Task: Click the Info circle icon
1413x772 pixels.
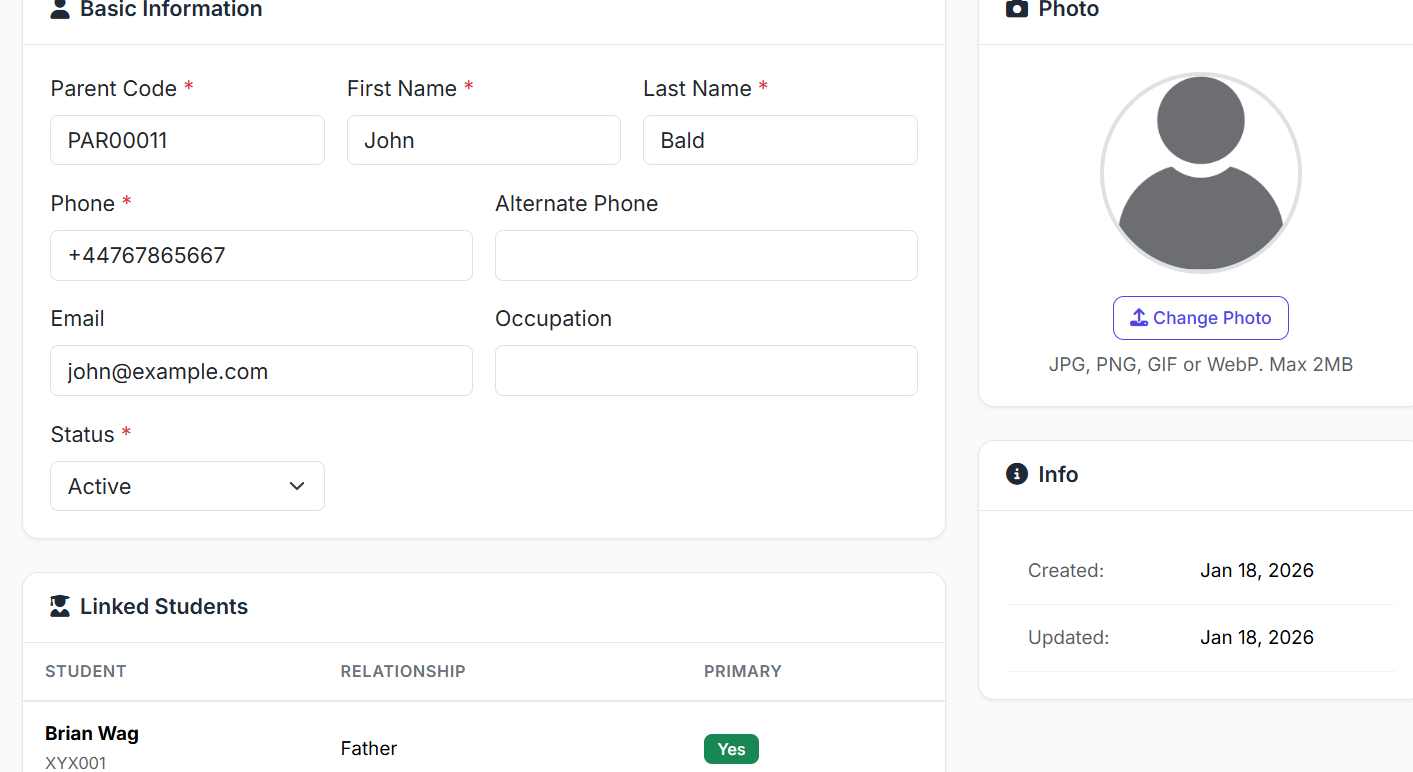Action: (x=1017, y=474)
